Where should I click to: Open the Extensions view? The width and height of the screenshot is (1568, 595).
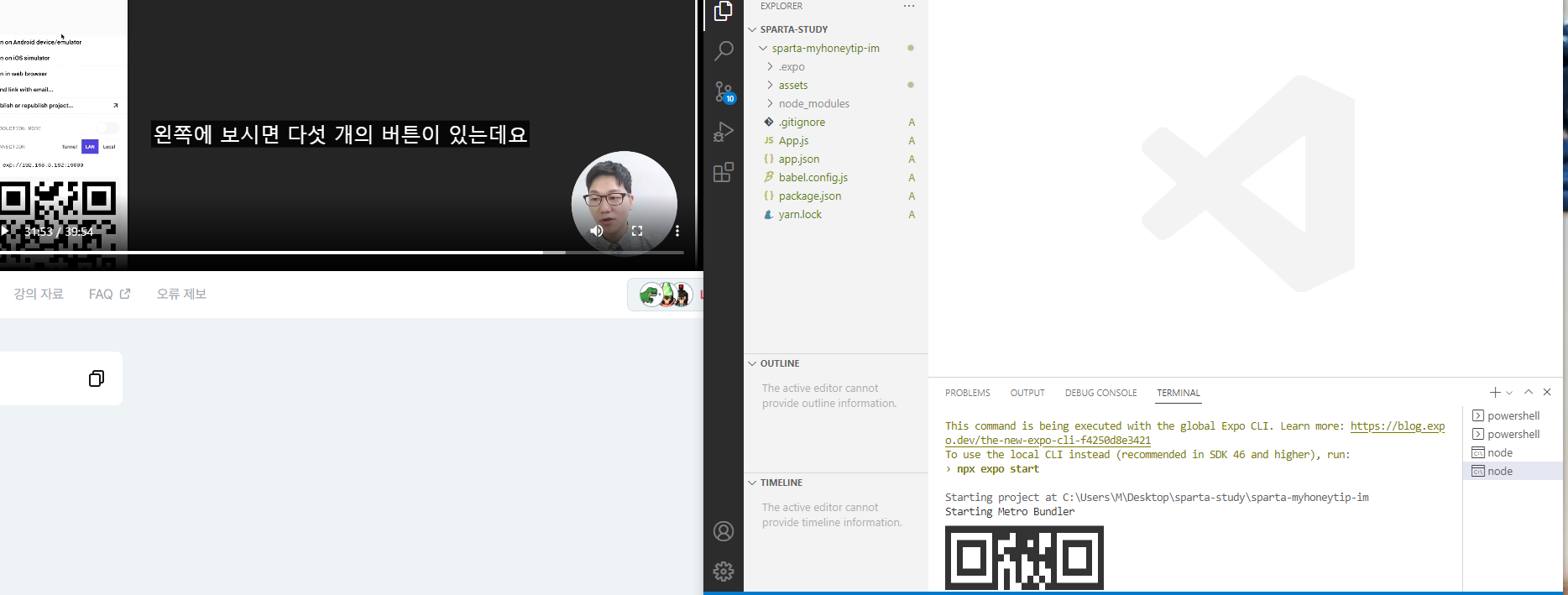724,172
